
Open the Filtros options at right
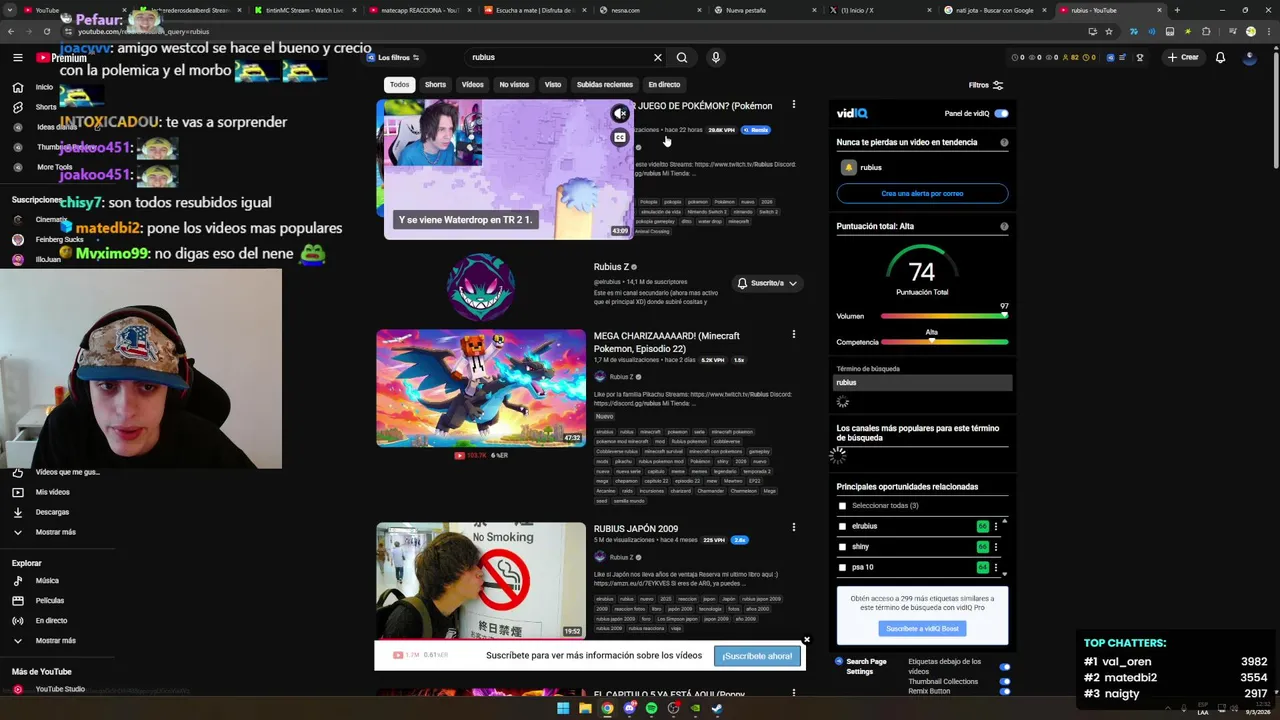985,85
